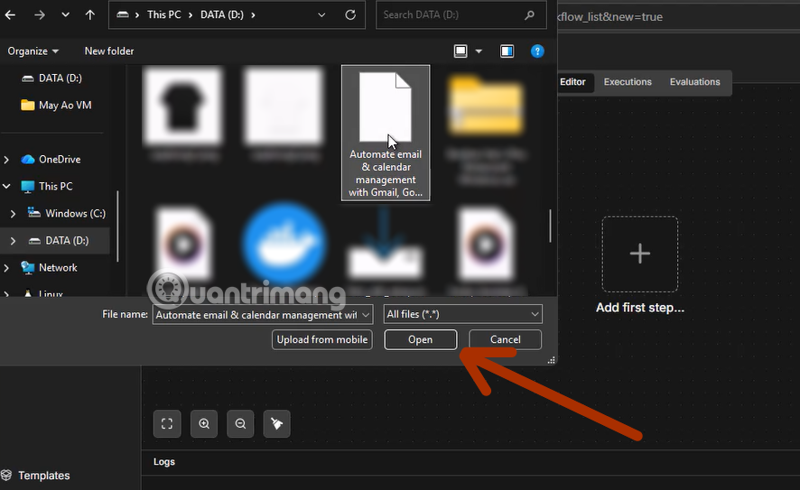Toggle the preview pane

click(x=507, y=51)
